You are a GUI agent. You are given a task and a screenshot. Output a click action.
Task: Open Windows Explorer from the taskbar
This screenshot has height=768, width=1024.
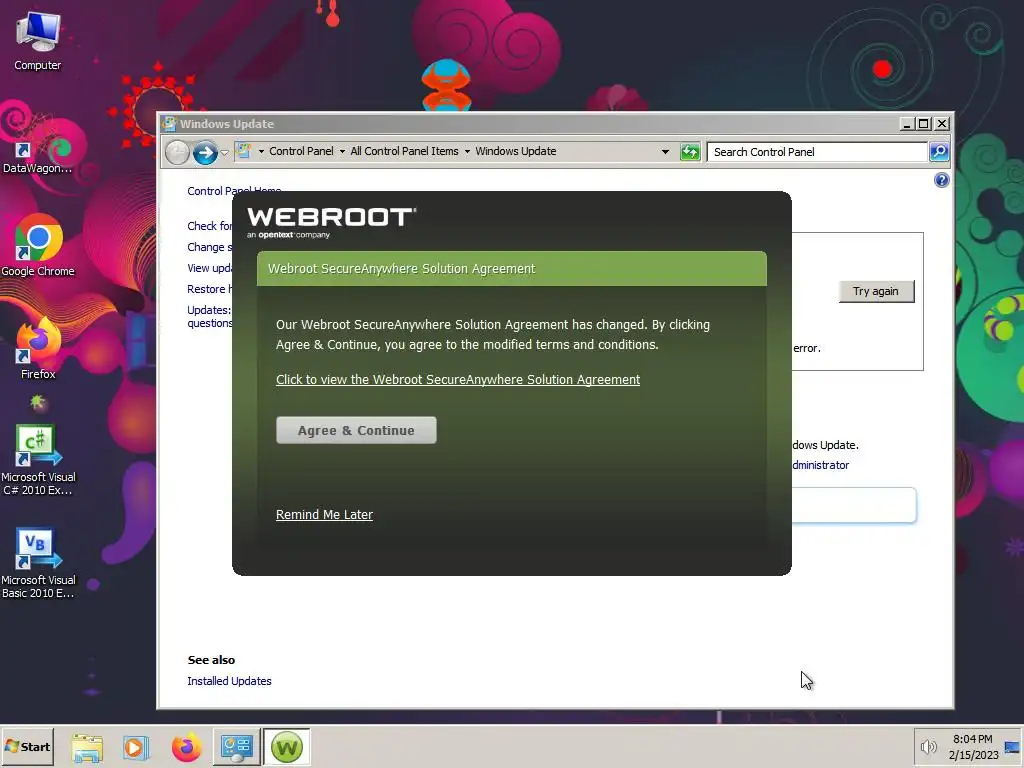[x=87, y=747]
